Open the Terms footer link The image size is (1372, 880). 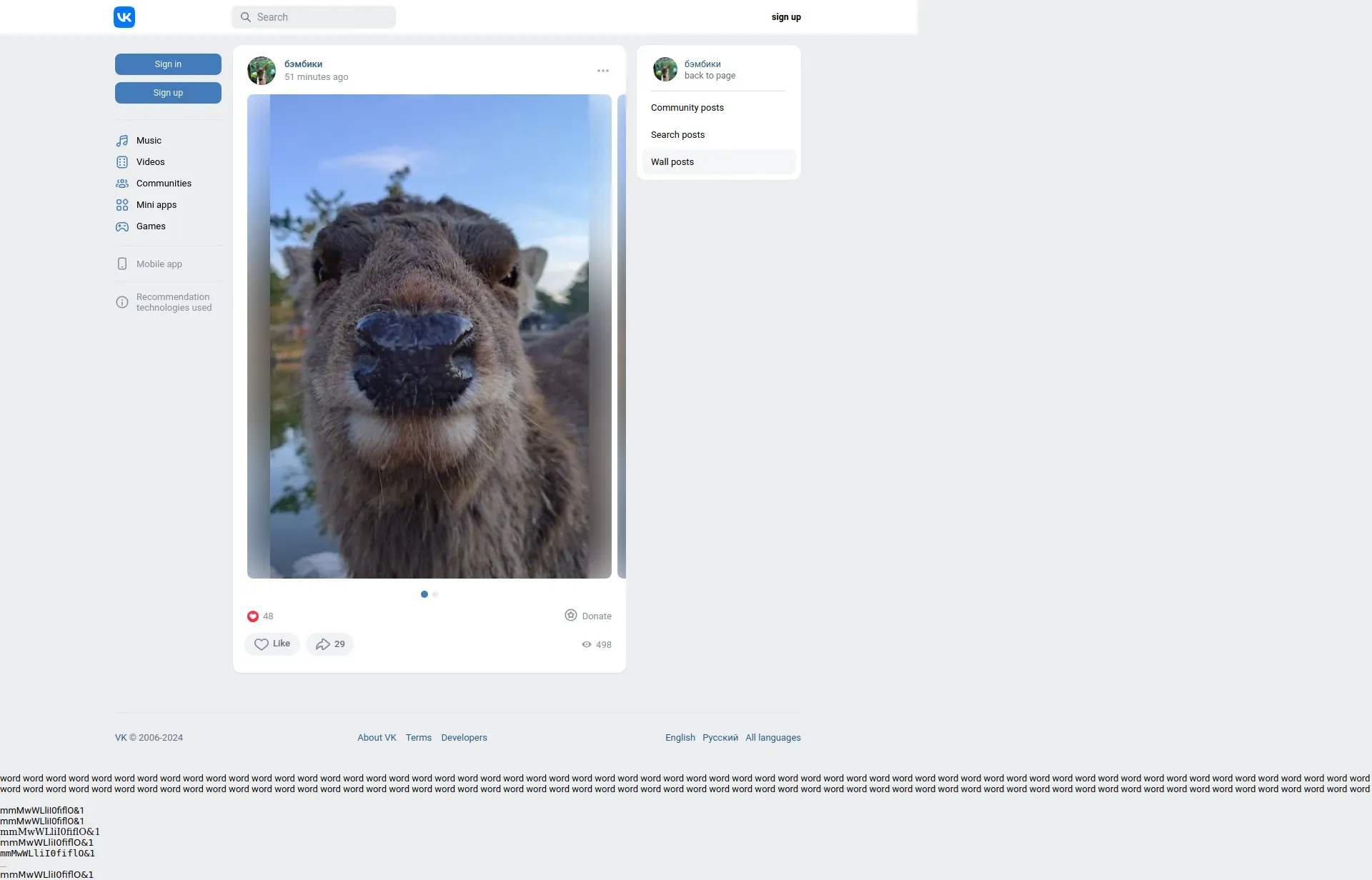click(x=418, y=738)
